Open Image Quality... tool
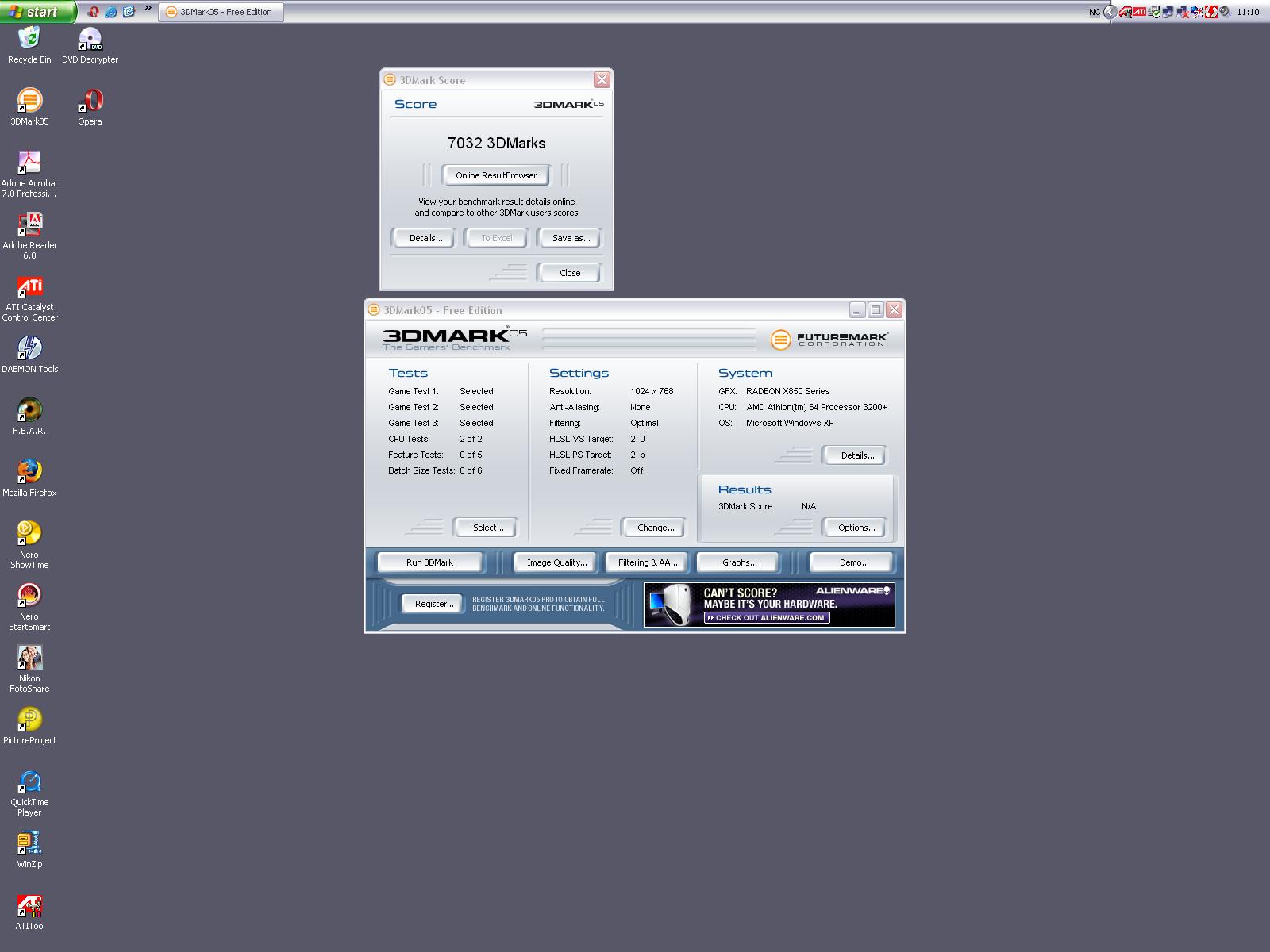 [556, 562]
